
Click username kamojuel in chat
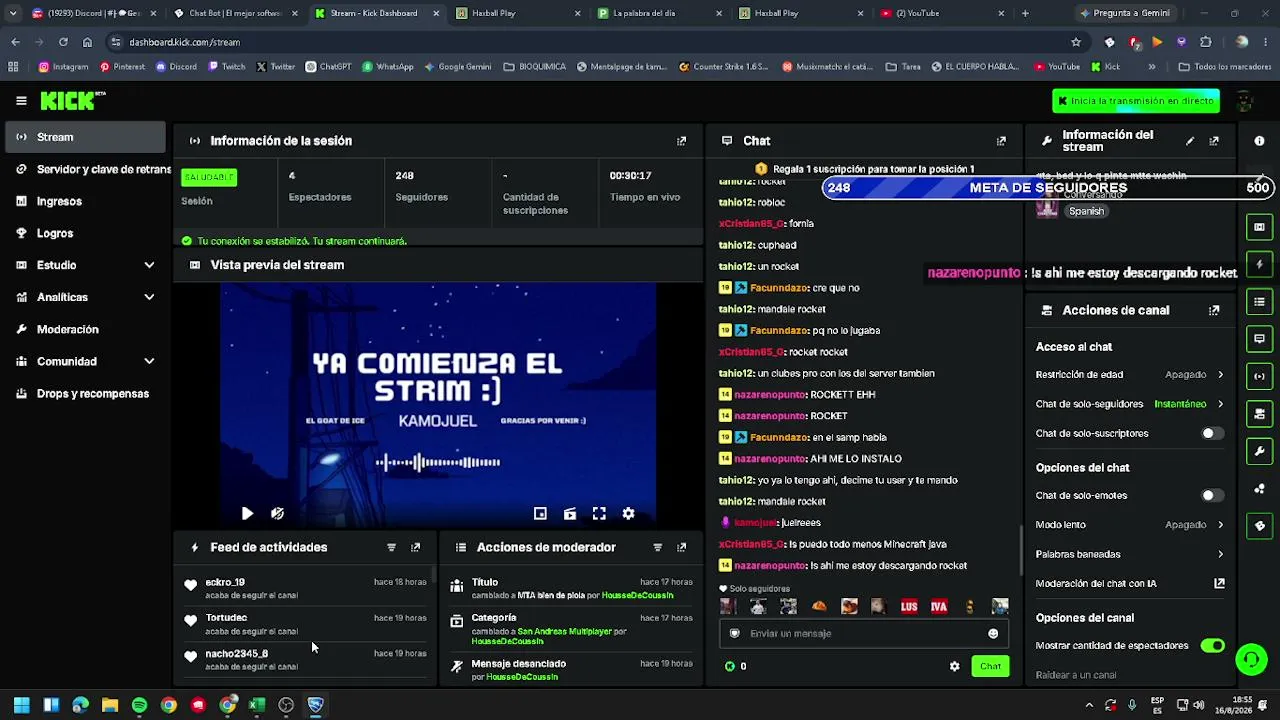click(755, 523)
